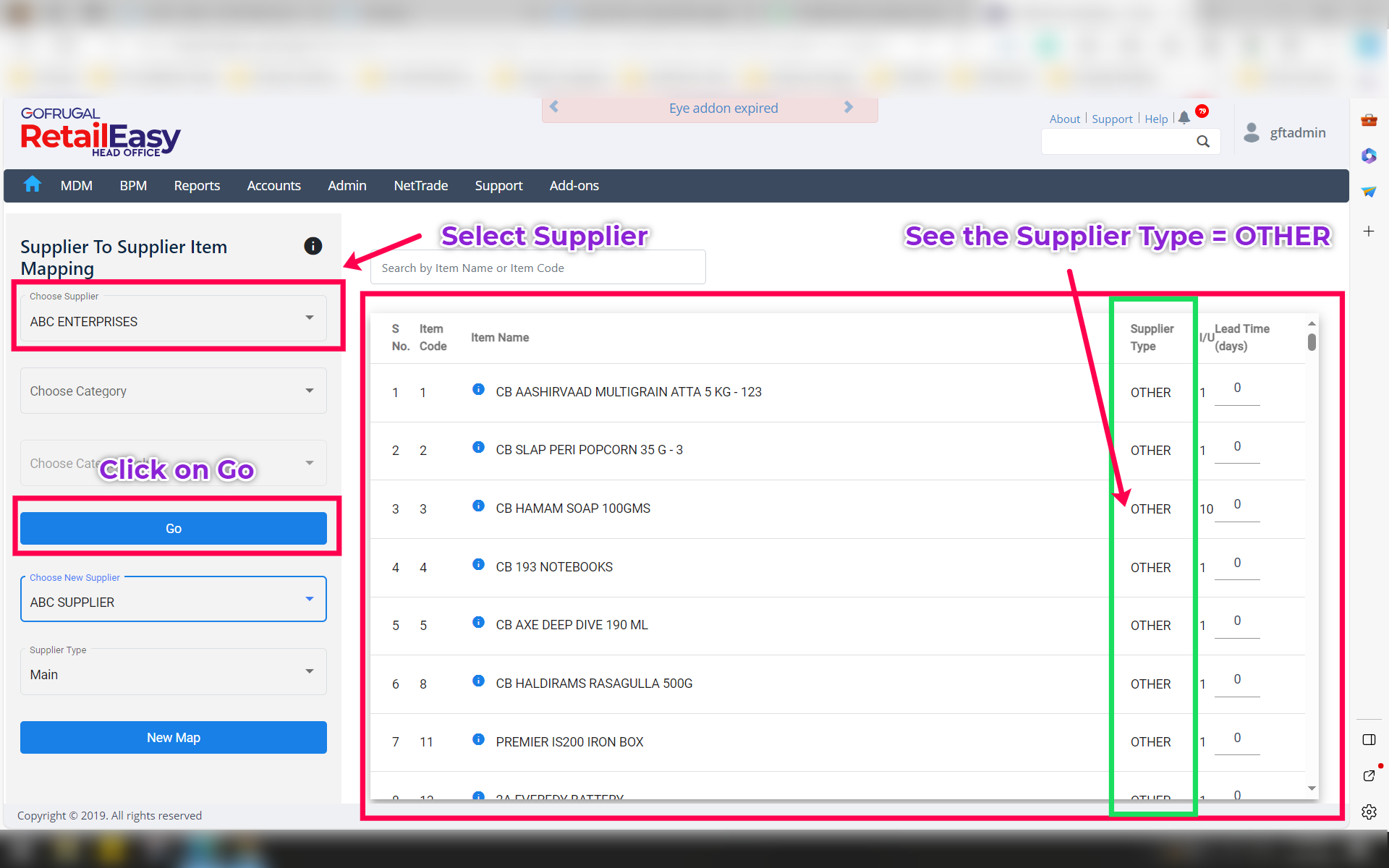
Task: Open the Supplier Type Main dropdown
Action: [174, 672]
